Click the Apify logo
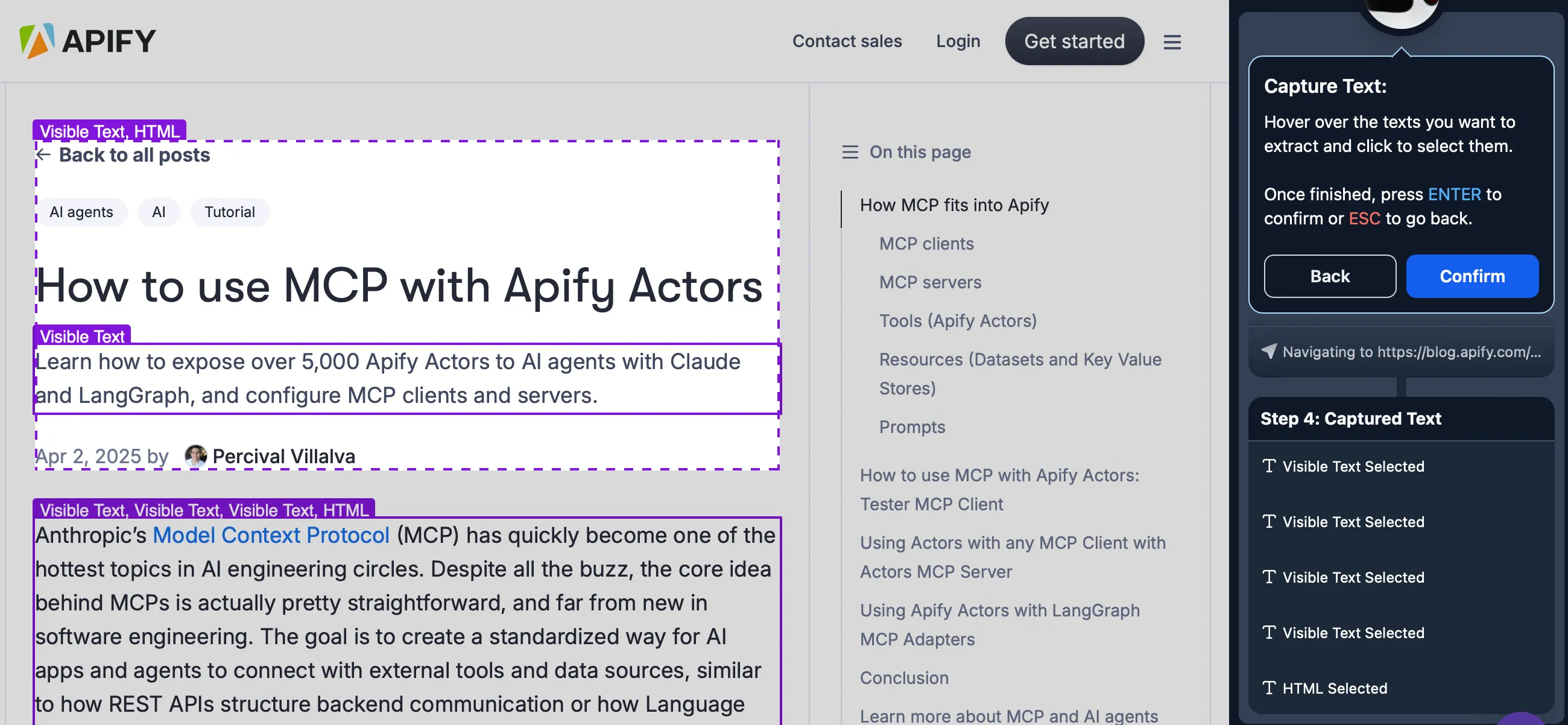 pyautogui.click(x=87, y=42)
